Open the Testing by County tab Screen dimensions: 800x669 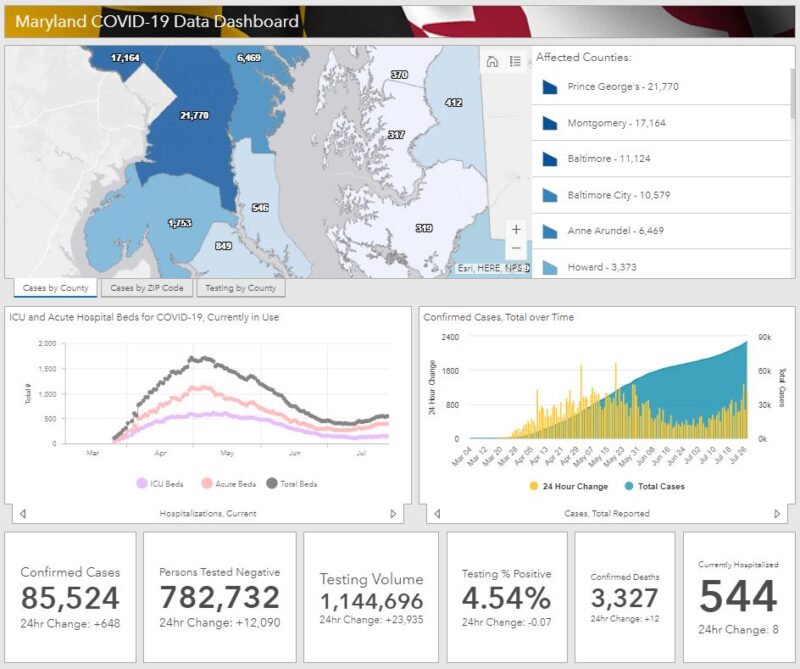[x=240, y=288]
